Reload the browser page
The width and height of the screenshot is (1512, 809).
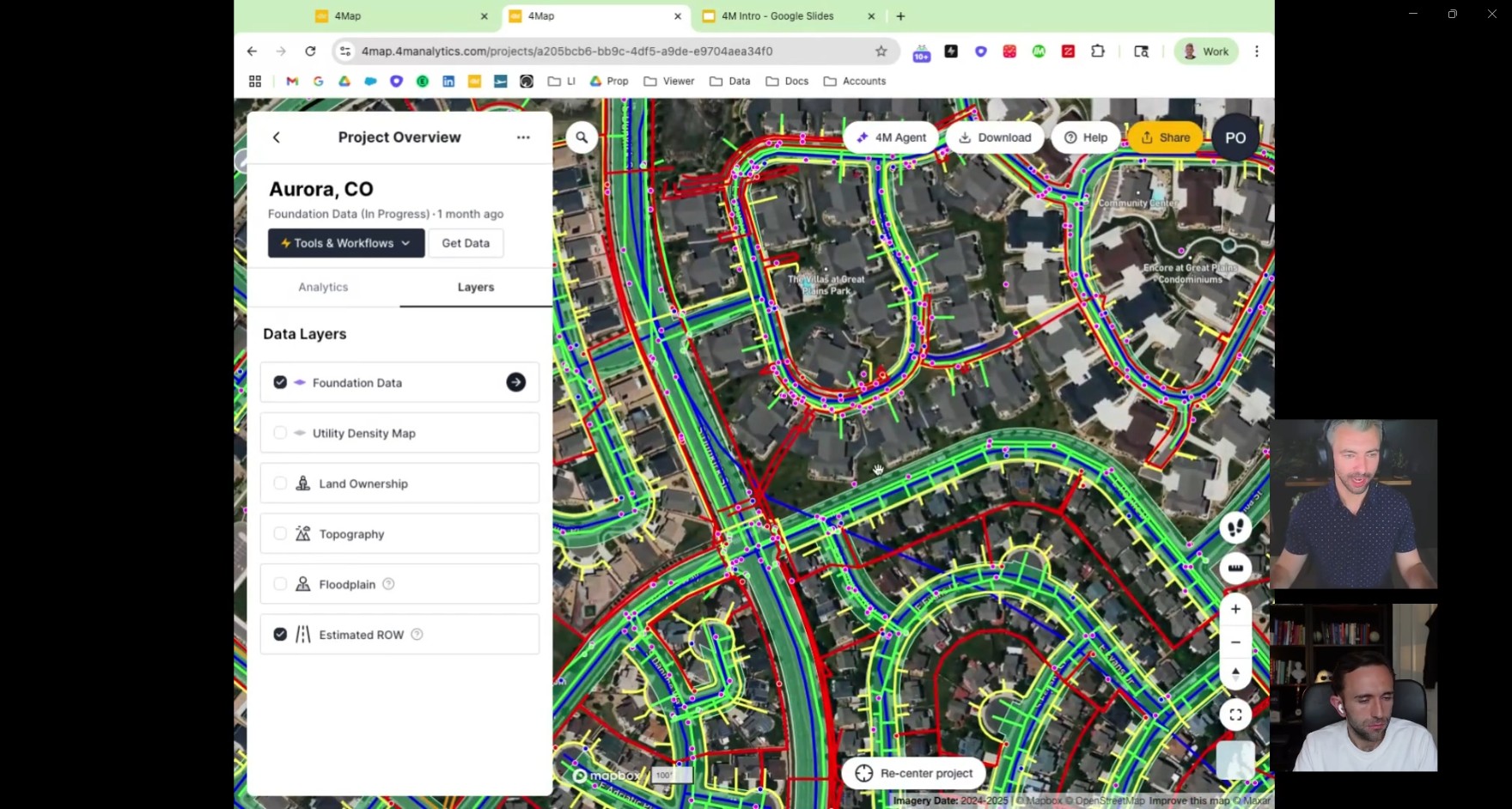[310, 52]
